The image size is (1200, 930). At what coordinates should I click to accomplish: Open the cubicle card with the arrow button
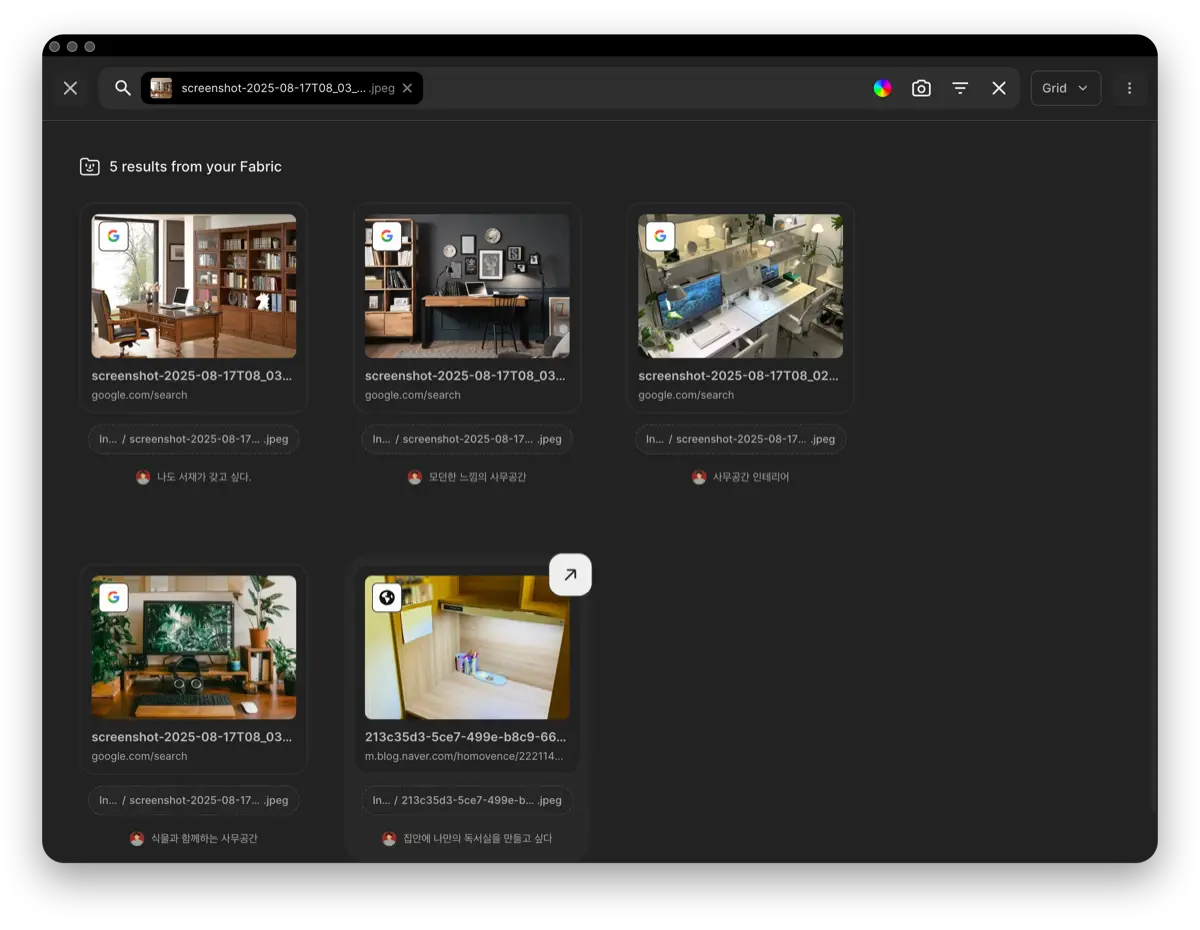(x=570, y=575)
